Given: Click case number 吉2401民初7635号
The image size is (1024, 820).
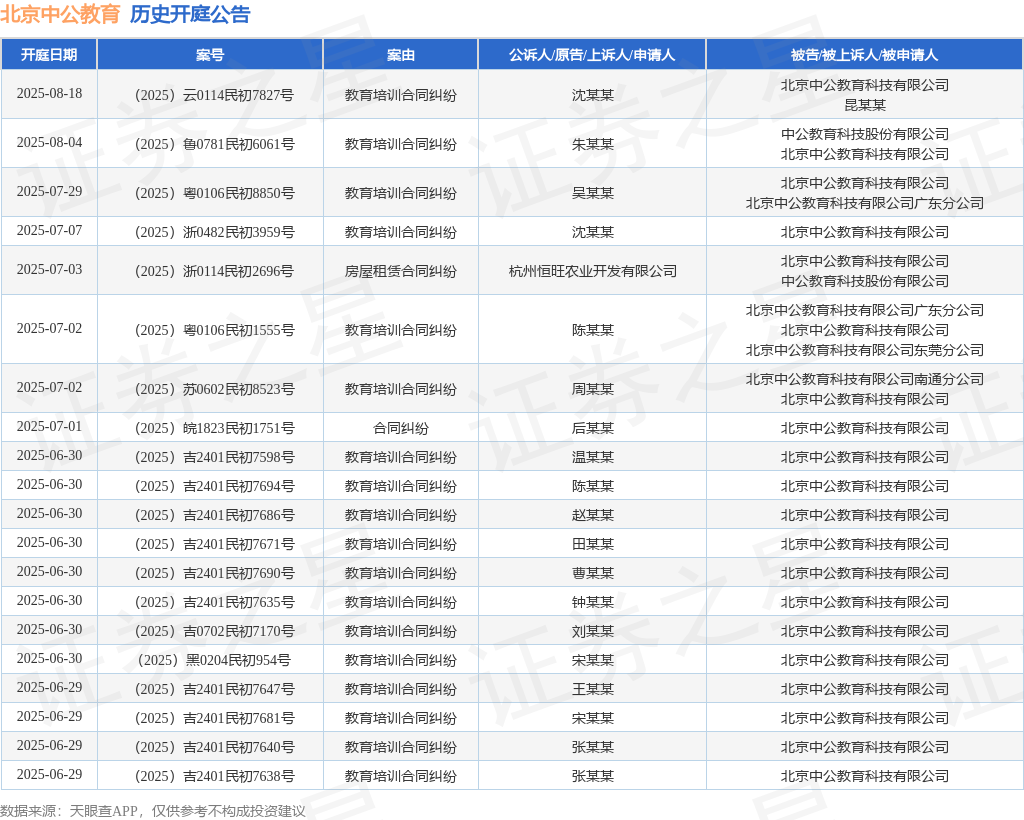Looking at the screenshot, I should (214, 603).
